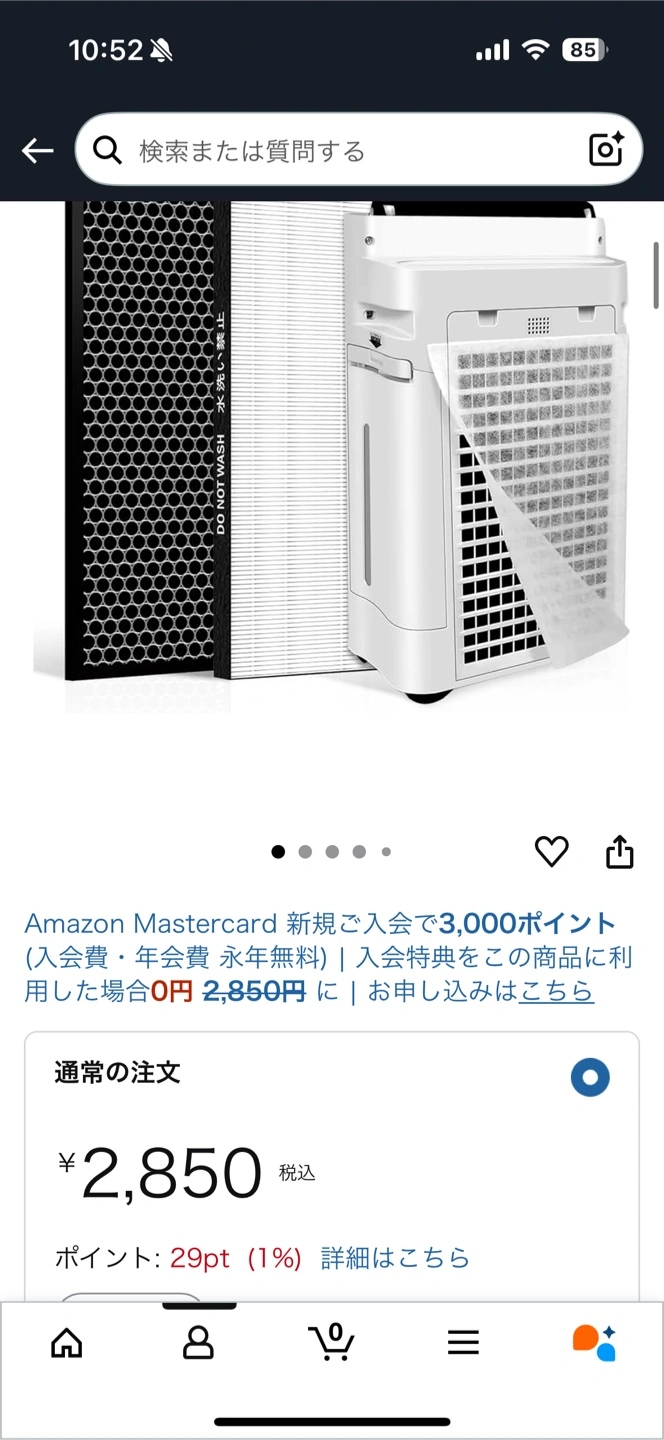Go to Amazon home tab

66,1342
